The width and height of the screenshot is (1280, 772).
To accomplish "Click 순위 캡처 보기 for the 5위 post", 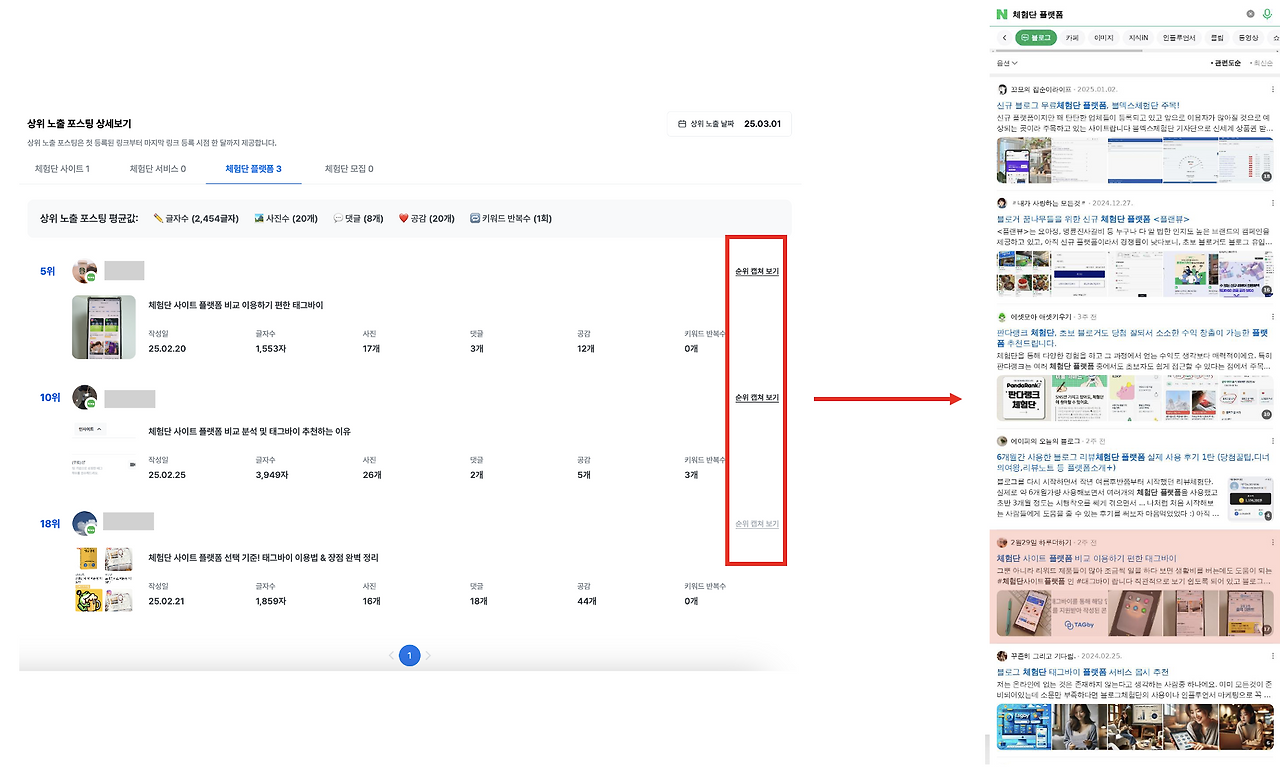I will 757,271.
